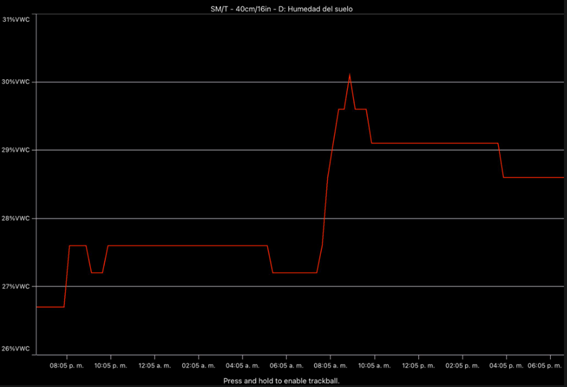Image resolution: width=567 pixels, height=387 pixels.
Task: Select the 10:05 a. m. time tick
Action: (375, 366)
